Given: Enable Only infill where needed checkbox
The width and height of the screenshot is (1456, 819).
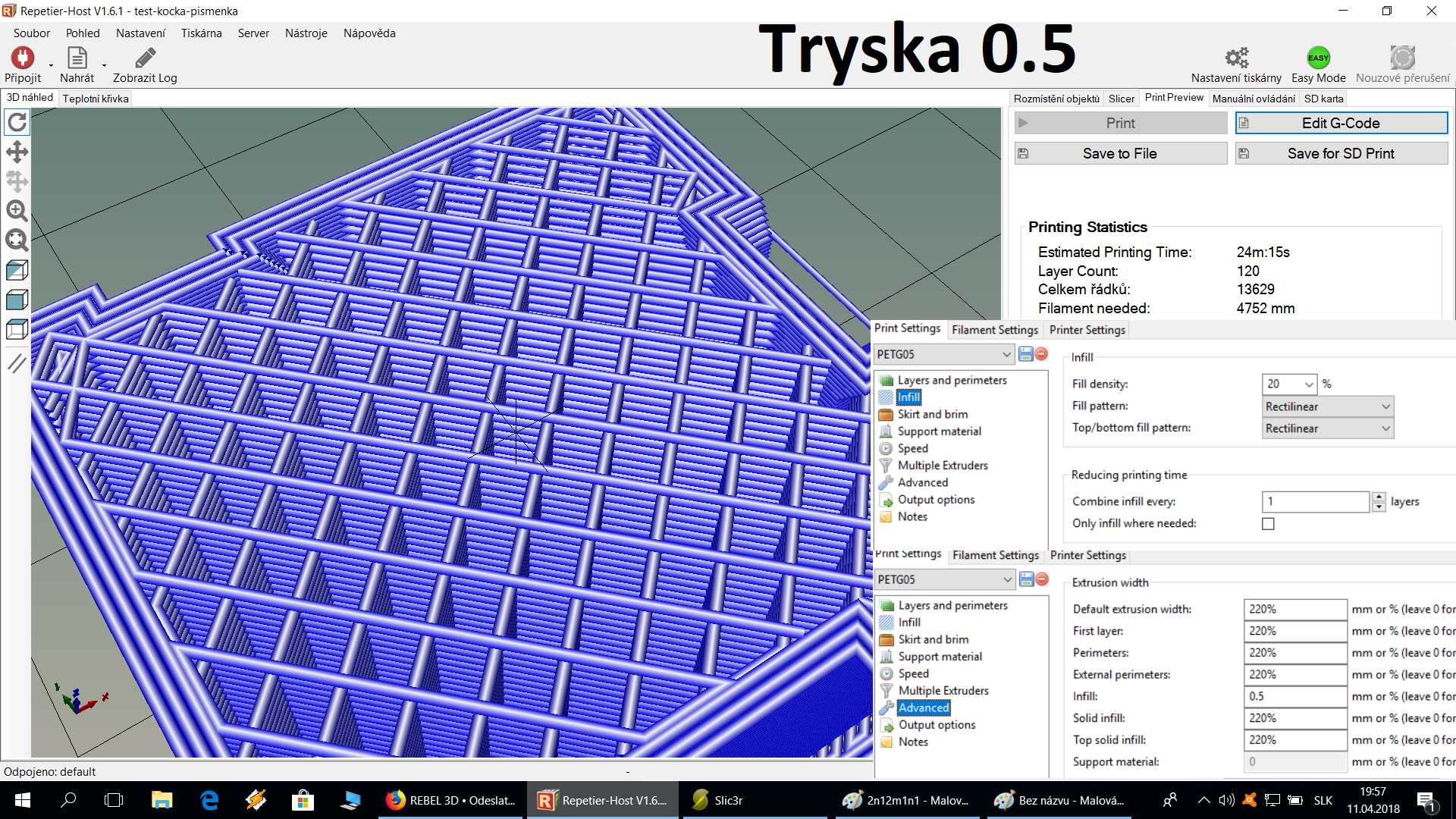Looking at the screenshot, I should [1268, 524].
